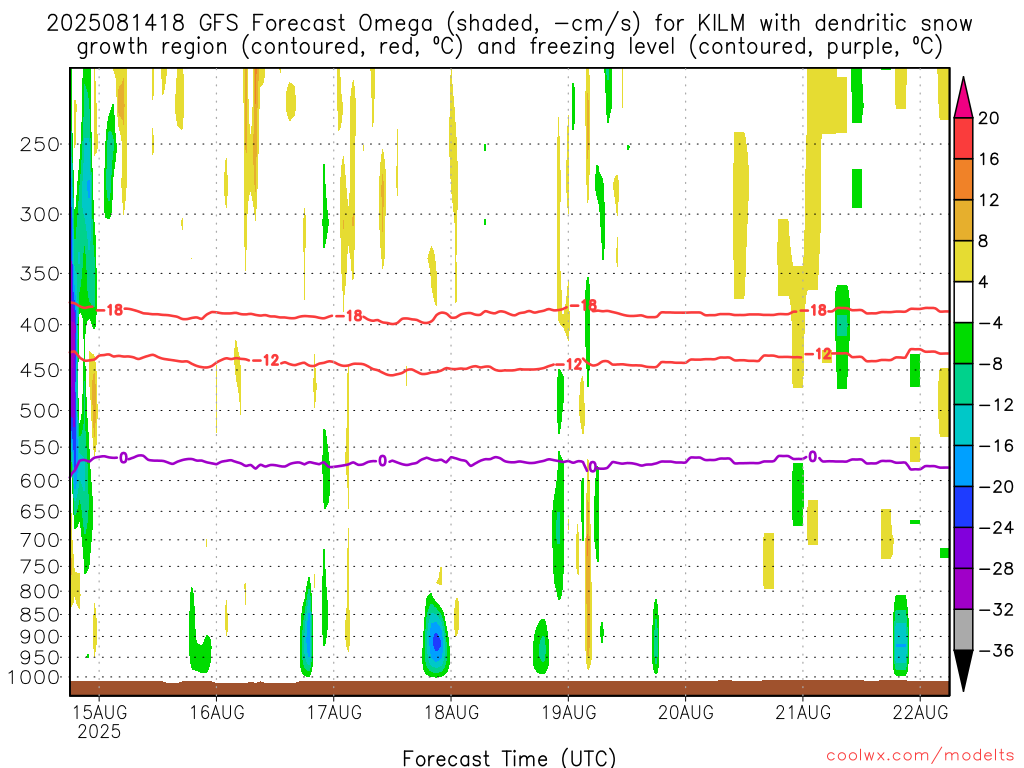The height and width of the screenshot is (768, 1024).
Task: Click the black downward arrow below colorbar
Action: click(963, 671)
